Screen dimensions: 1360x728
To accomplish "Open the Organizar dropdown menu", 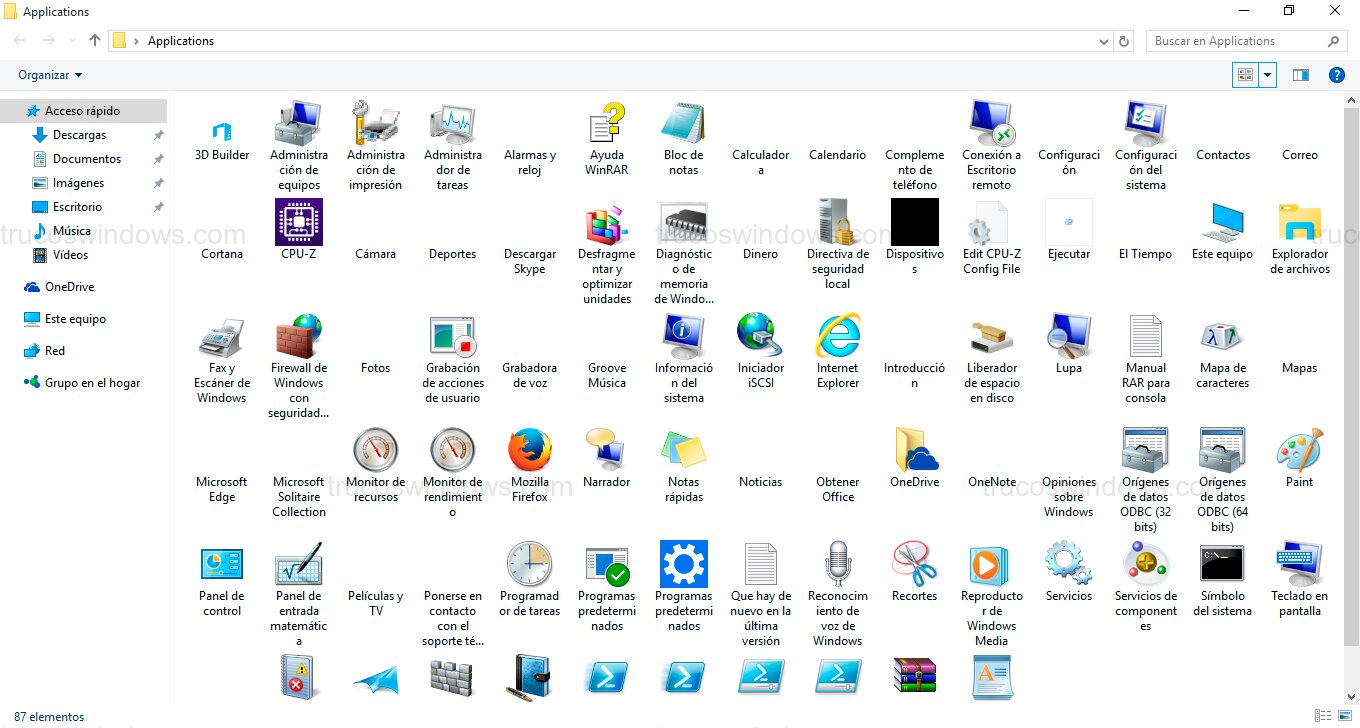I will (50, 75).
